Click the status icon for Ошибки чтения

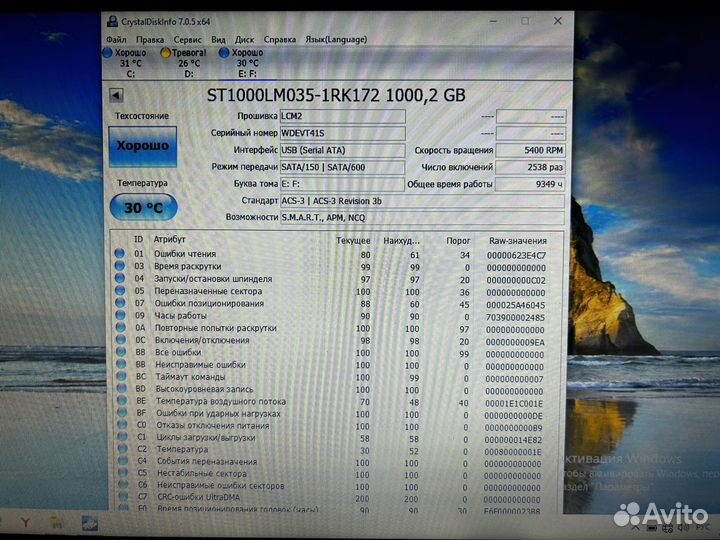point(119,253)
